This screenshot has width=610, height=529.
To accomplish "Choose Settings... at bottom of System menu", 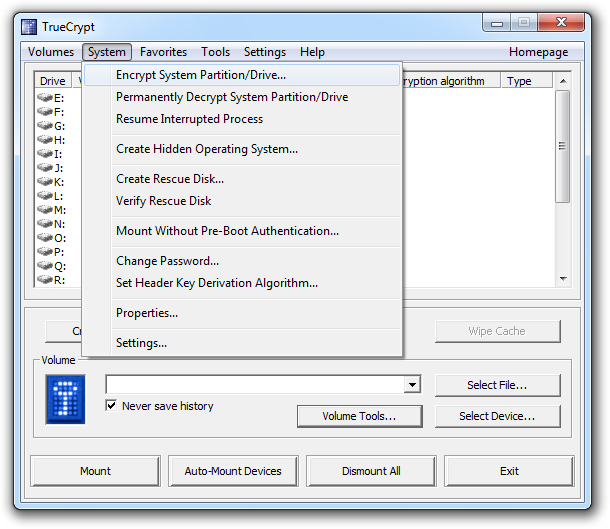I will tap(242, 343).
